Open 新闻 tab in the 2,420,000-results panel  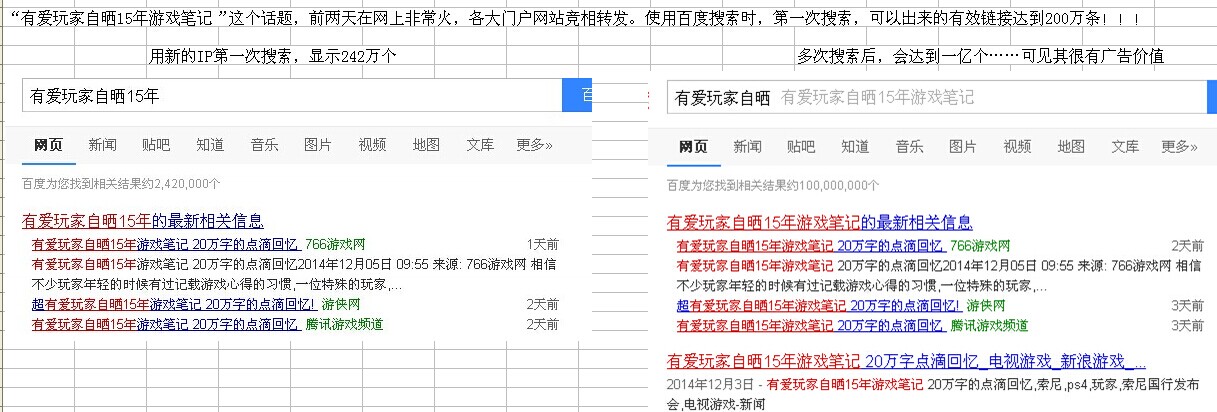(x=102, y=145)
